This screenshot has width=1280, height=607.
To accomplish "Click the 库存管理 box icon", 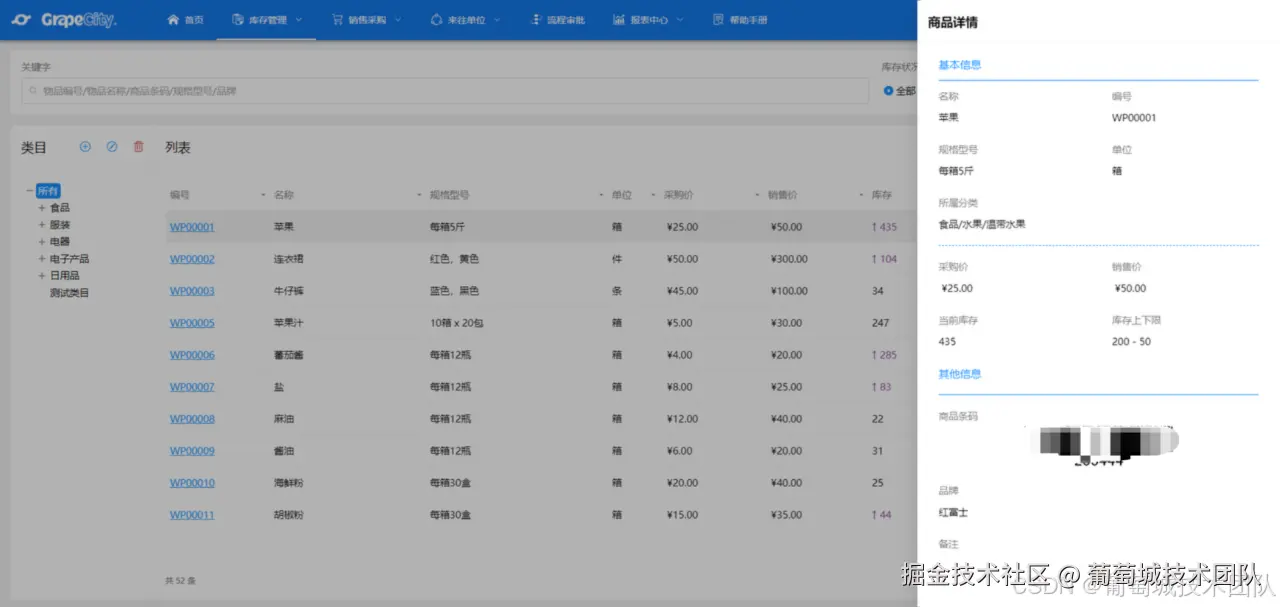I will pos(237,20).
